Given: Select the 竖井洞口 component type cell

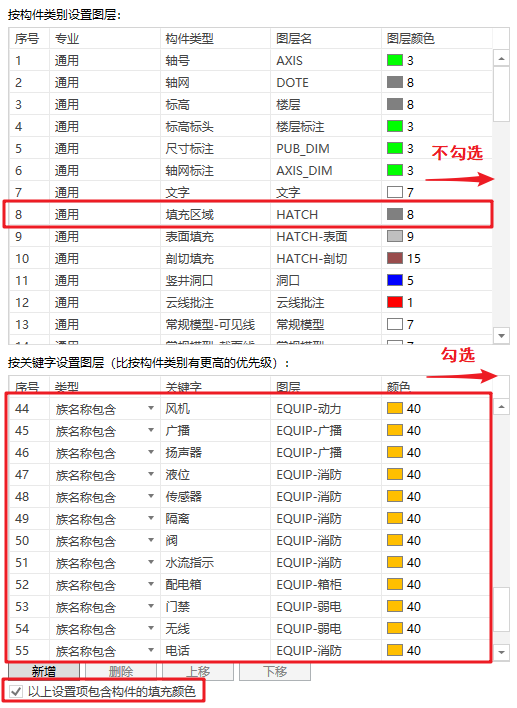Looking at the screenshot, I should coord(215,280).
